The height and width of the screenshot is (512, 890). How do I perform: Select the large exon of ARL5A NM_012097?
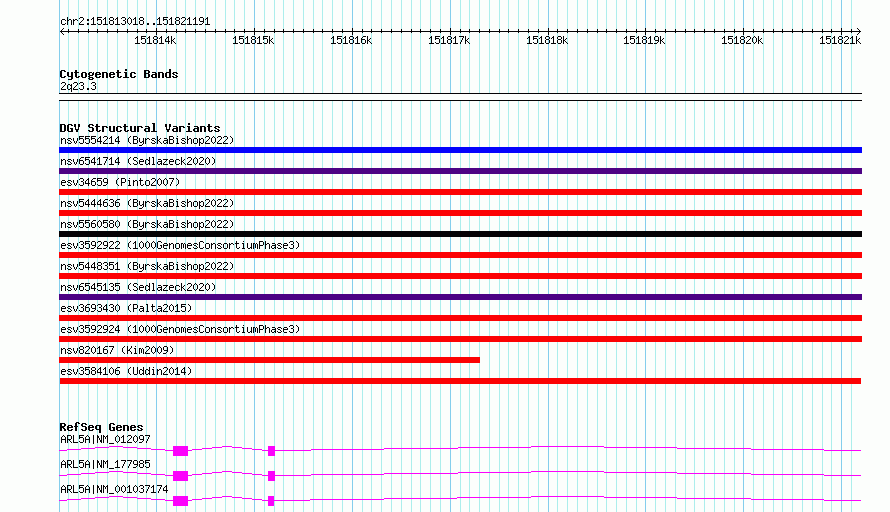[x=180, y=451]
